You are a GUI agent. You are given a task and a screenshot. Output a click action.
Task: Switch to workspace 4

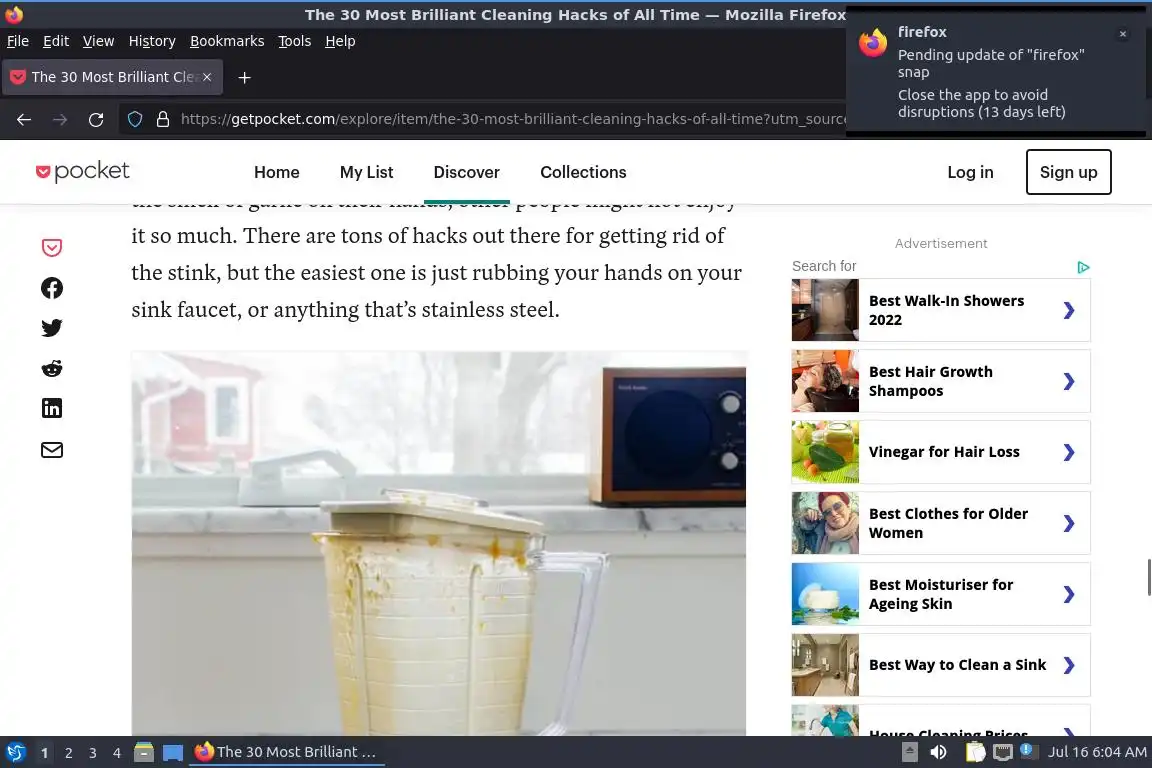117,753
